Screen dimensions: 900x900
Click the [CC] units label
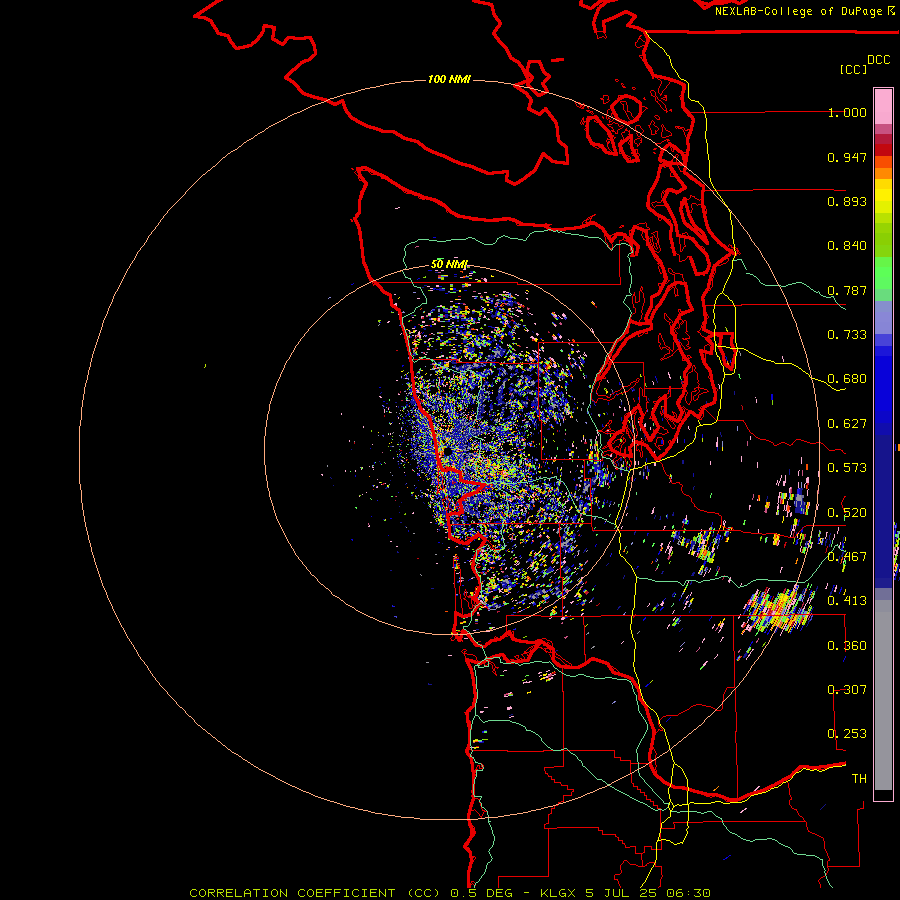[853, 69]
